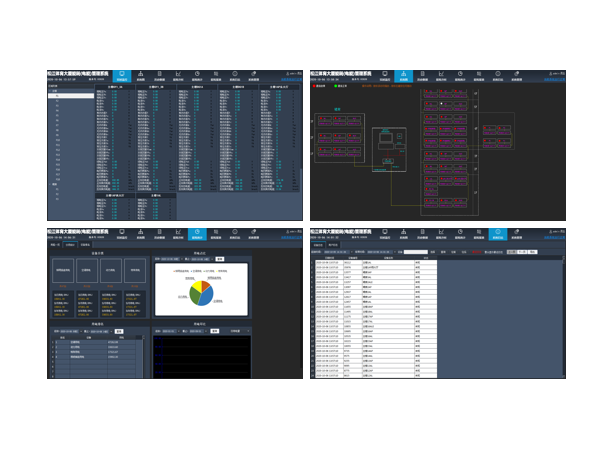This screenshot has width=606, height=468.
Task: Toggle the green status legend in the wiring diagram window
Action: pyautogui.click(x=336, y=86)
